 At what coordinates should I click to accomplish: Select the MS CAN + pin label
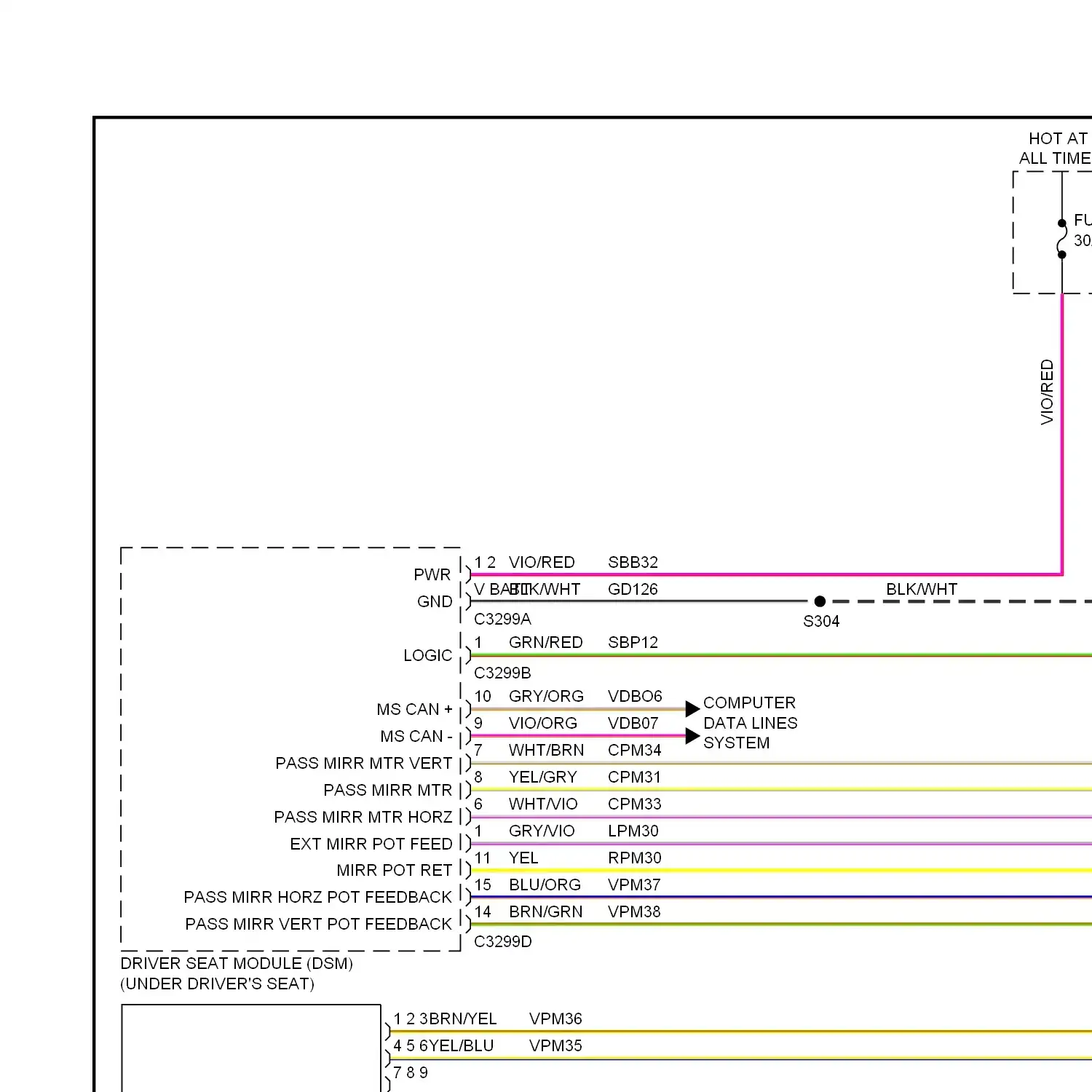pos(414,709)
